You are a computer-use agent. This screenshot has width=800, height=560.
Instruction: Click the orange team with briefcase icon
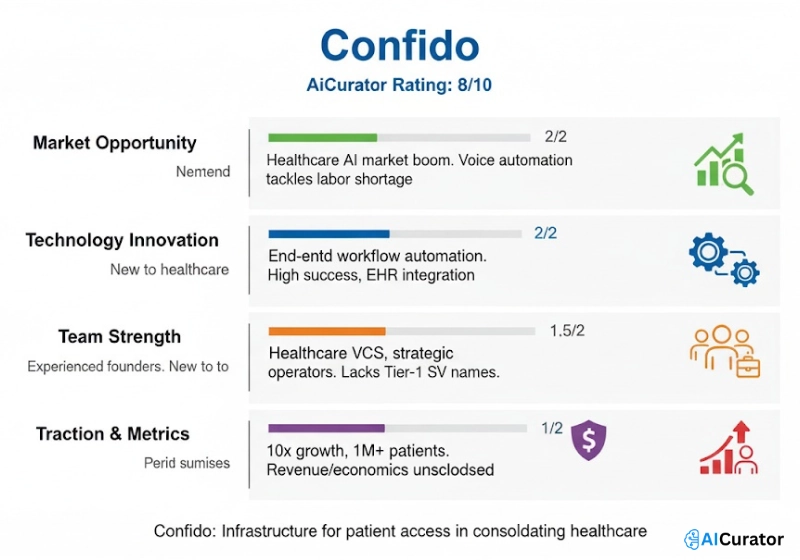pos(724,353)
